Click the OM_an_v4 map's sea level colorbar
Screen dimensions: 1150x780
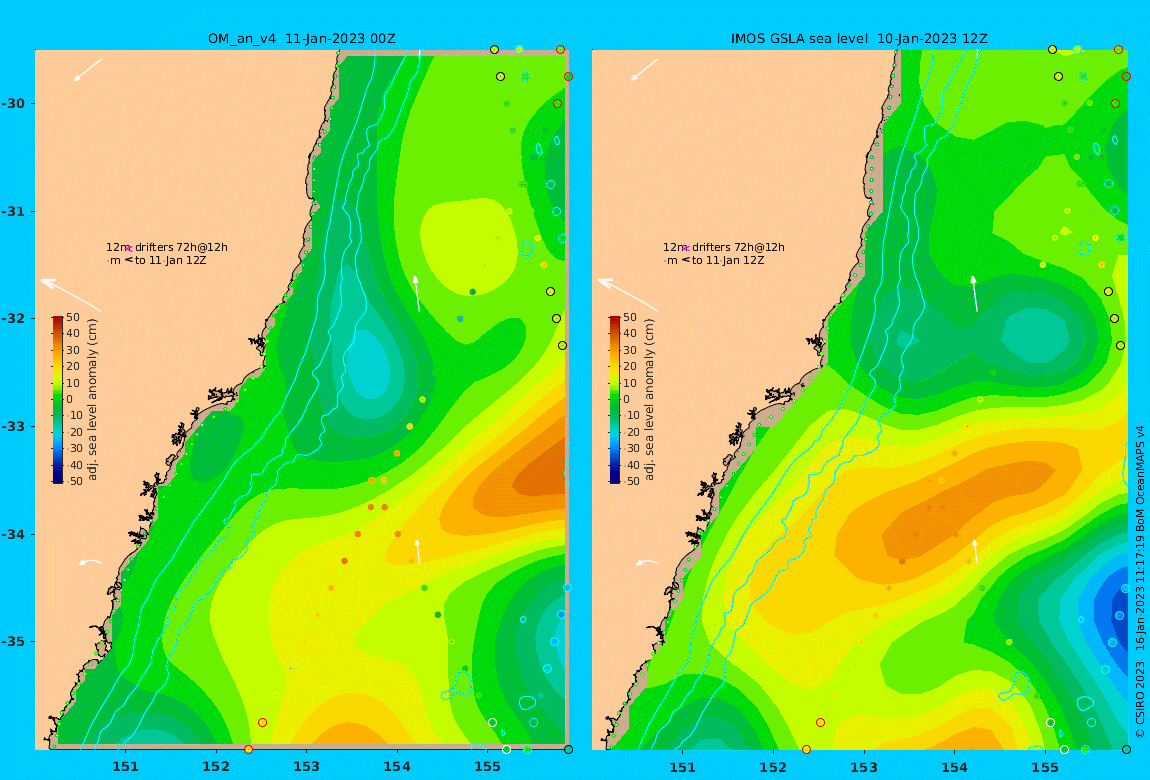tap(58, 400)
